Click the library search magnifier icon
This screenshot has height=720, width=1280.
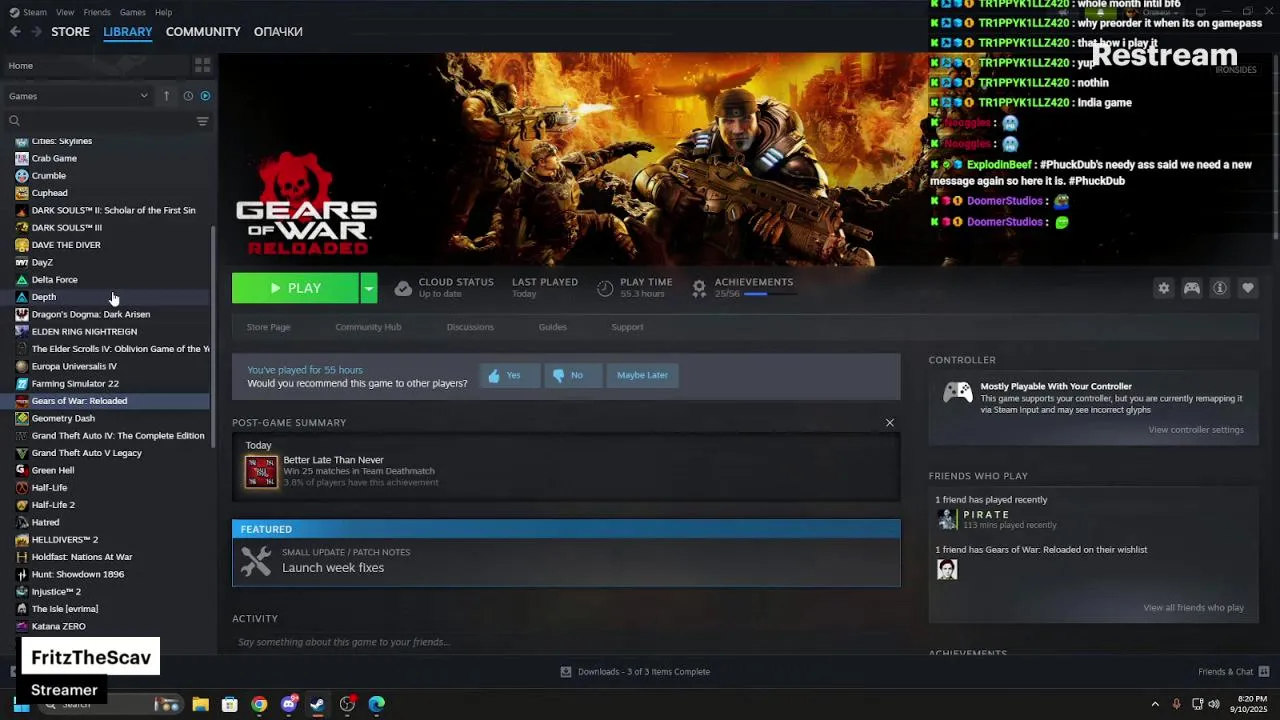[x=14, y=121]
